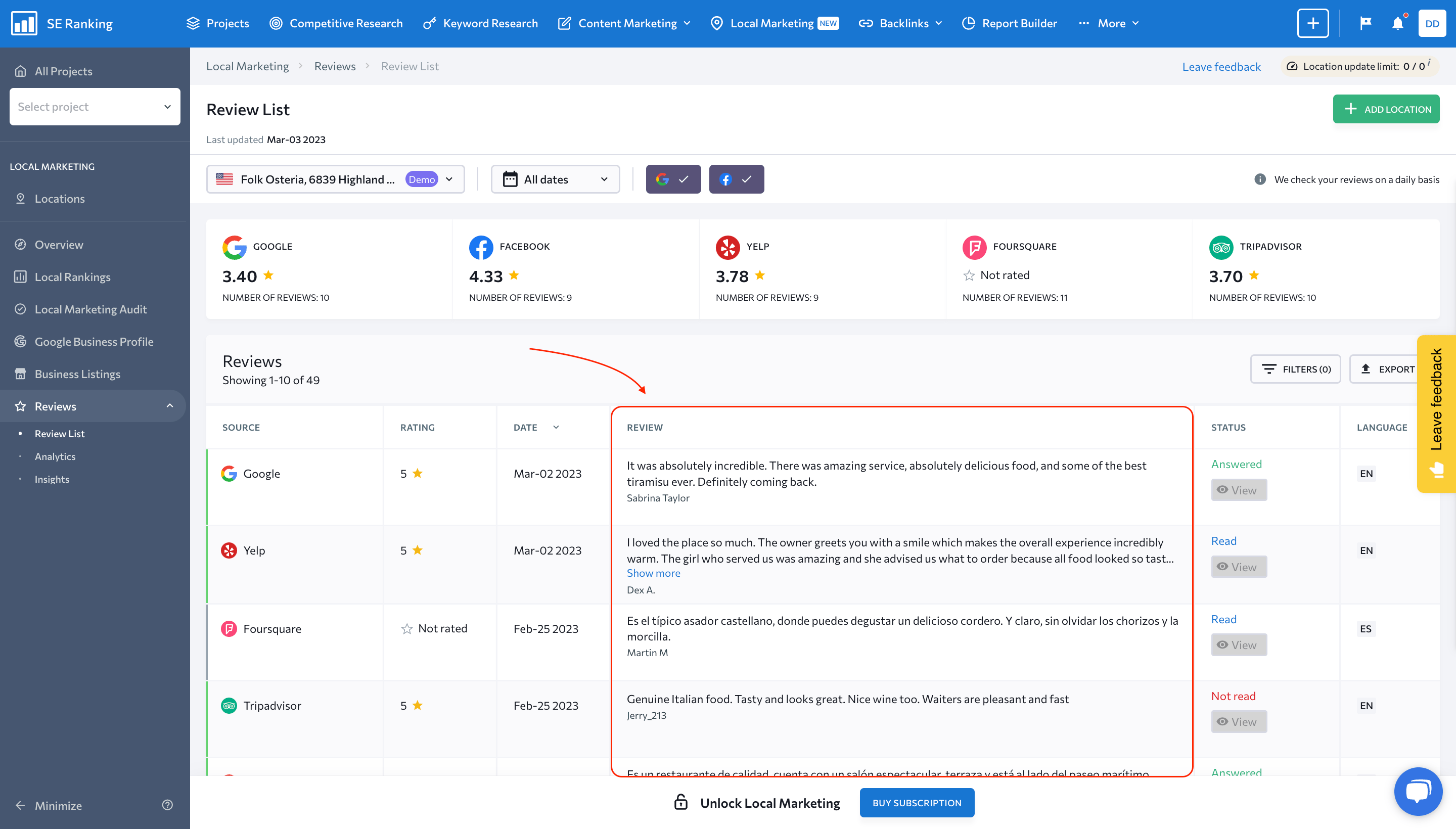Click the Foursquare icon in review row
This screenshot has width=1456, height=829.
tap(229, 629)
